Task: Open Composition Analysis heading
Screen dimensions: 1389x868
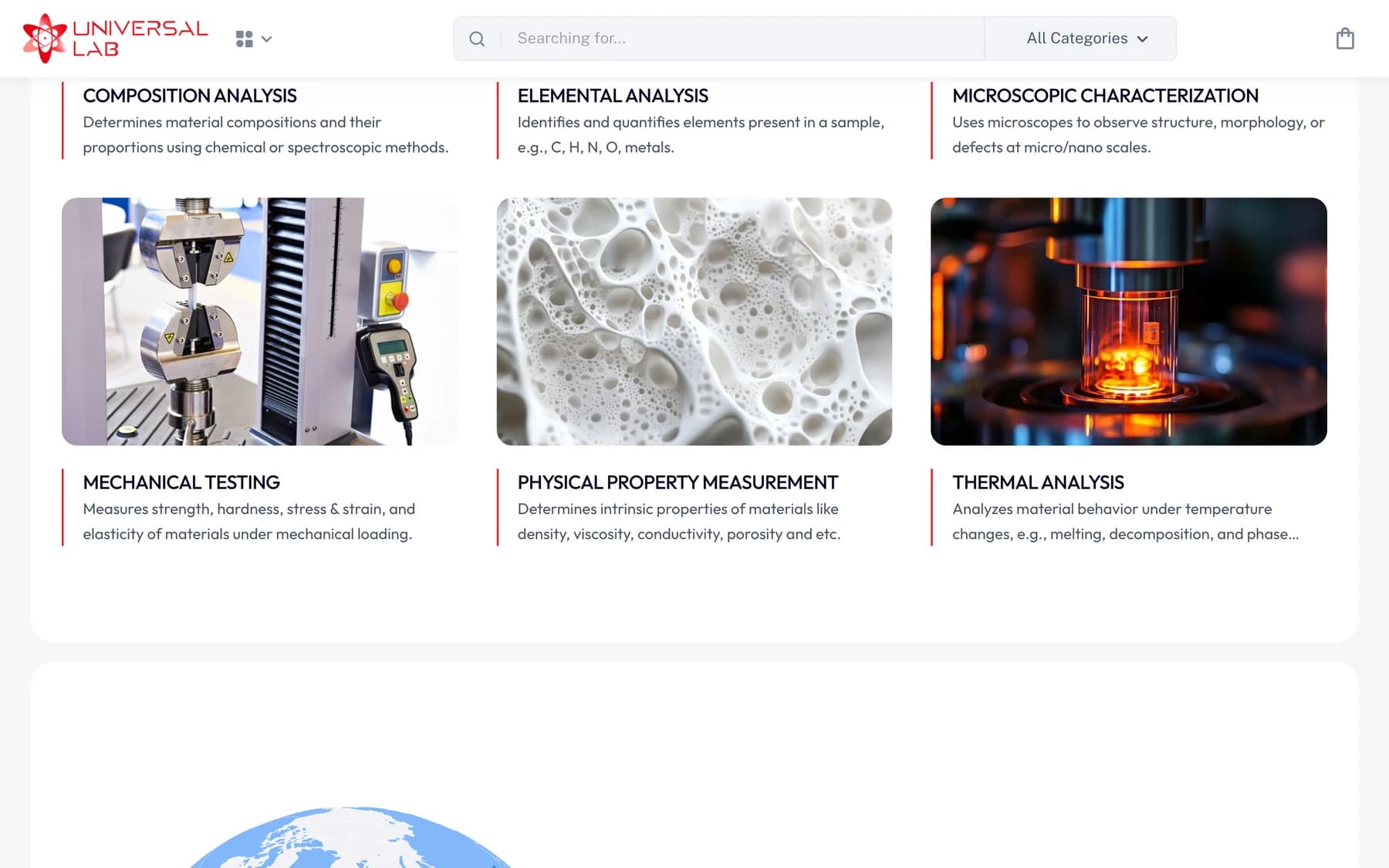Action: click(190, 96)
